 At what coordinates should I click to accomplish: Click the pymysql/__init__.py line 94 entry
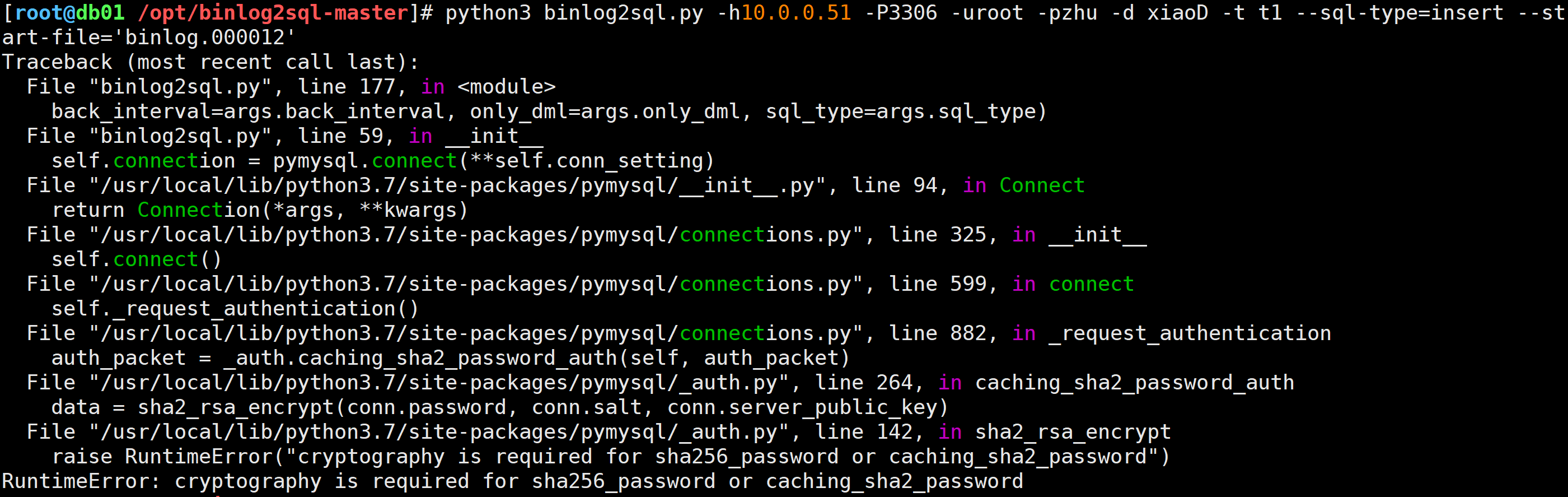pos(556,186)
